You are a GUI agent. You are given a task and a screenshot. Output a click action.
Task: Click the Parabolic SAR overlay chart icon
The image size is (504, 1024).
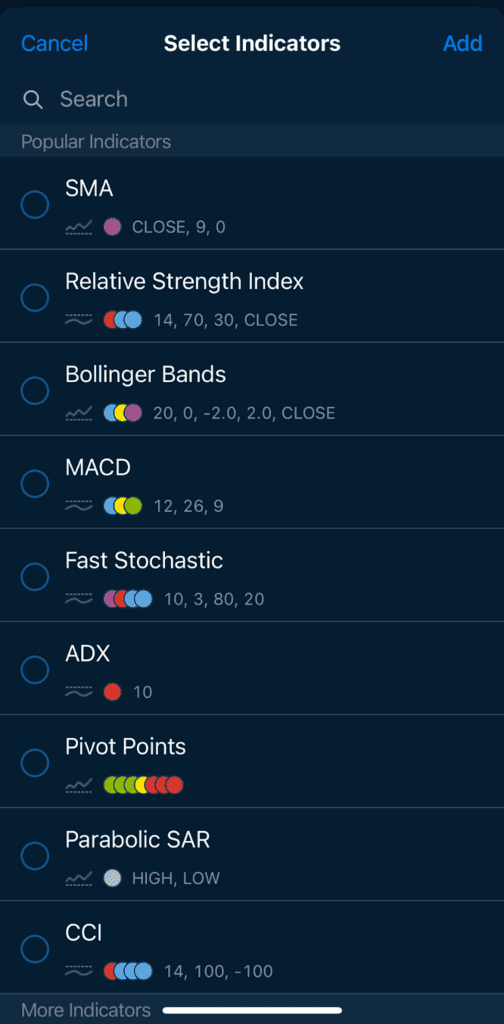(x=78, y=878)
